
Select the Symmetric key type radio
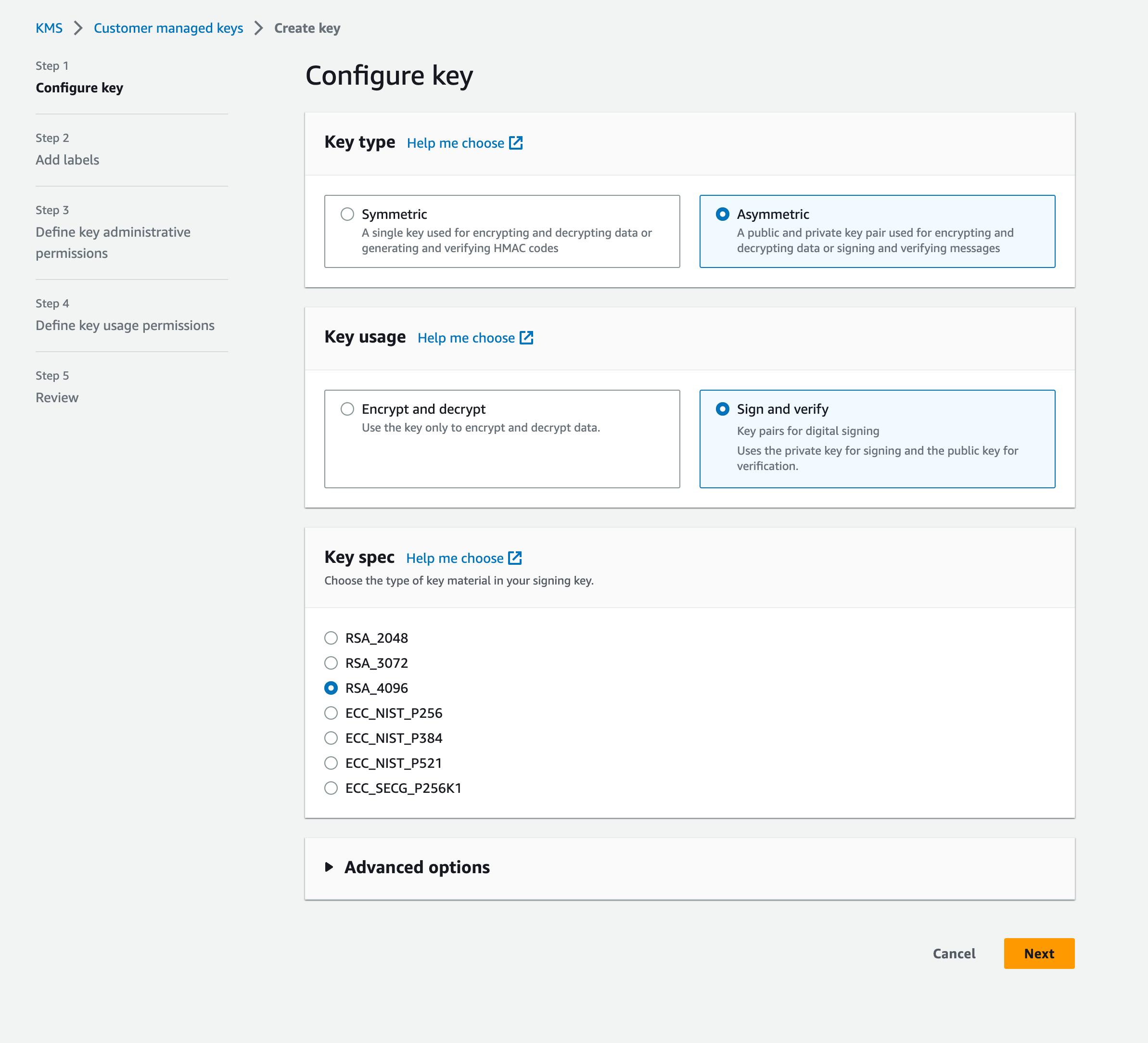[347, 214]
